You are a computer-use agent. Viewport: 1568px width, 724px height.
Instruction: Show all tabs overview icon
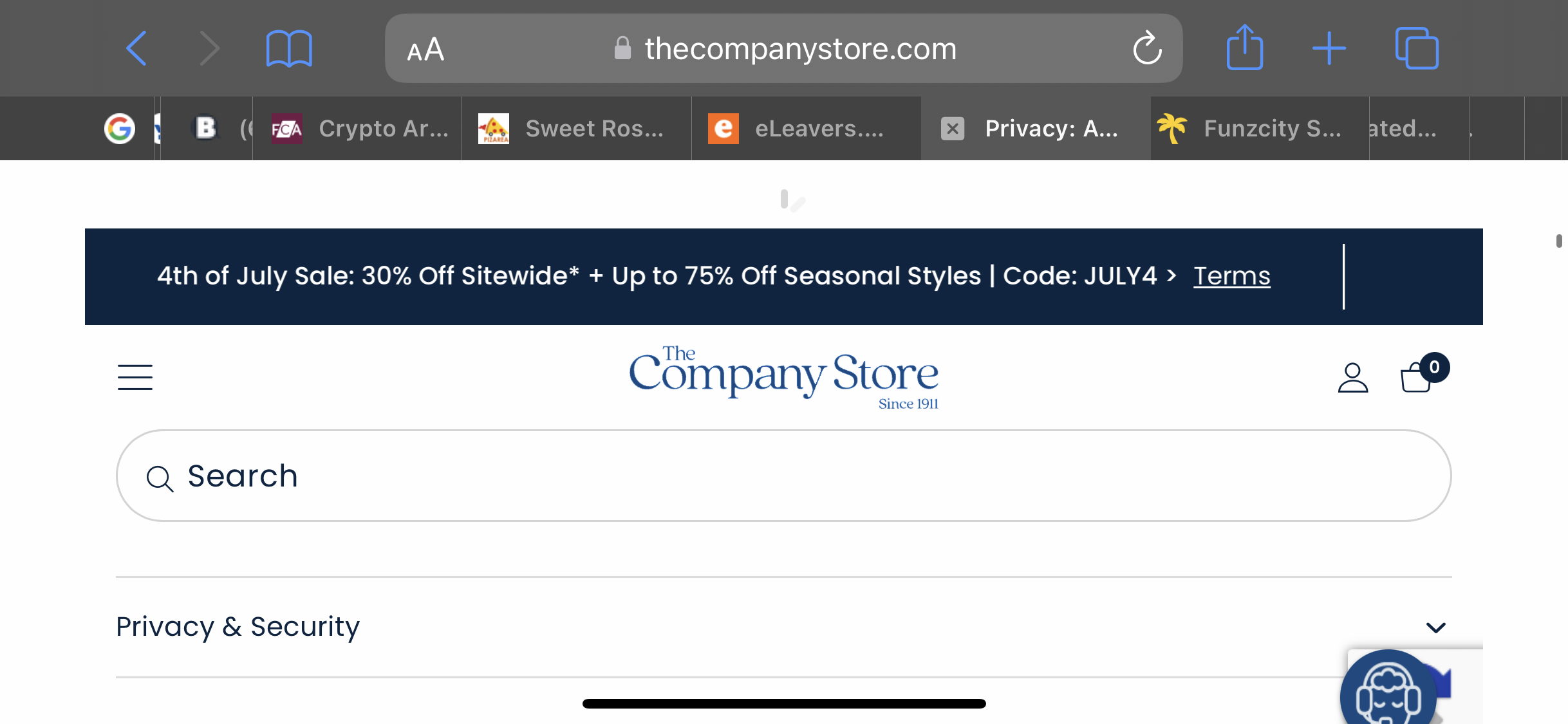coord(1417,48)
